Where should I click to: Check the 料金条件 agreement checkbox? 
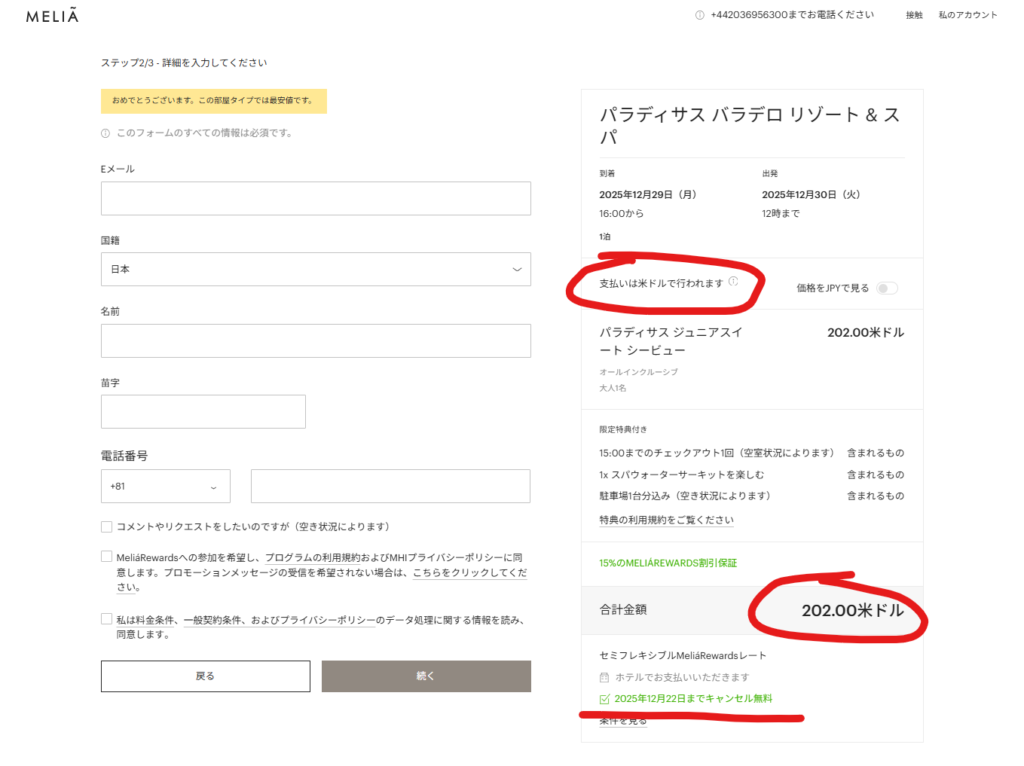(106, 620)
